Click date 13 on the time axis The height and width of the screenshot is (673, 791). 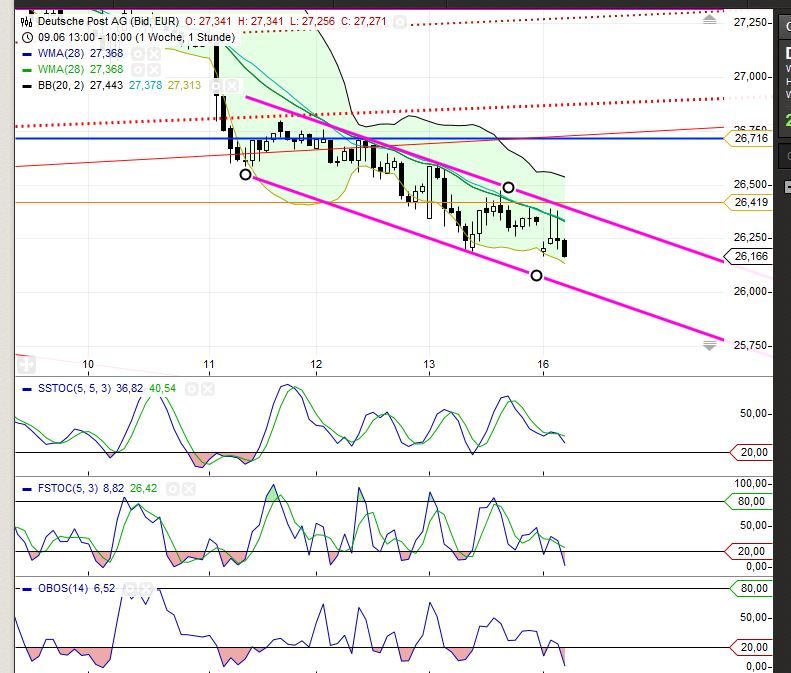coord(429,364)
